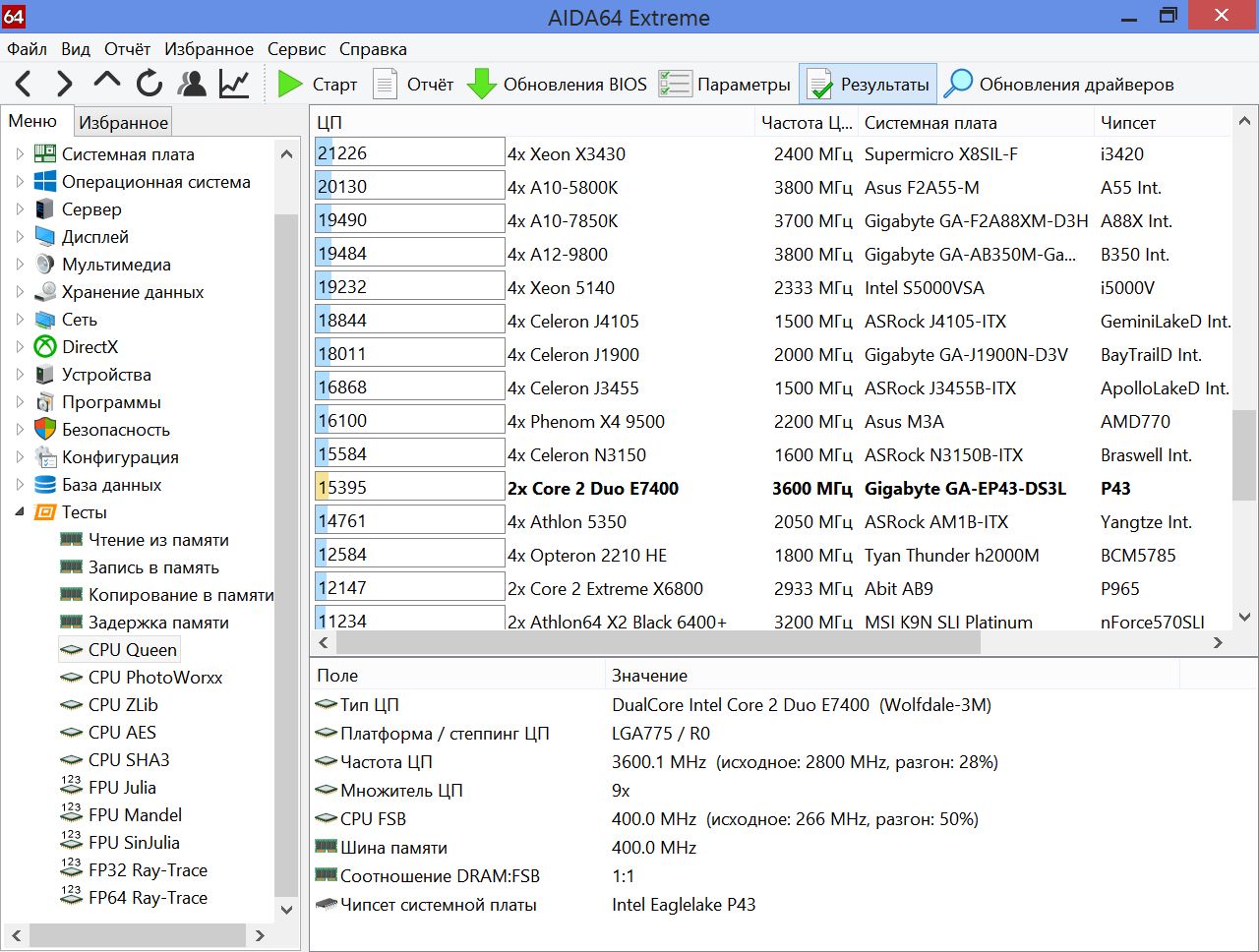The width and height of the screenshot is (1259, 952).
Task: Expand the DirectX tree node
Action: 20,347
